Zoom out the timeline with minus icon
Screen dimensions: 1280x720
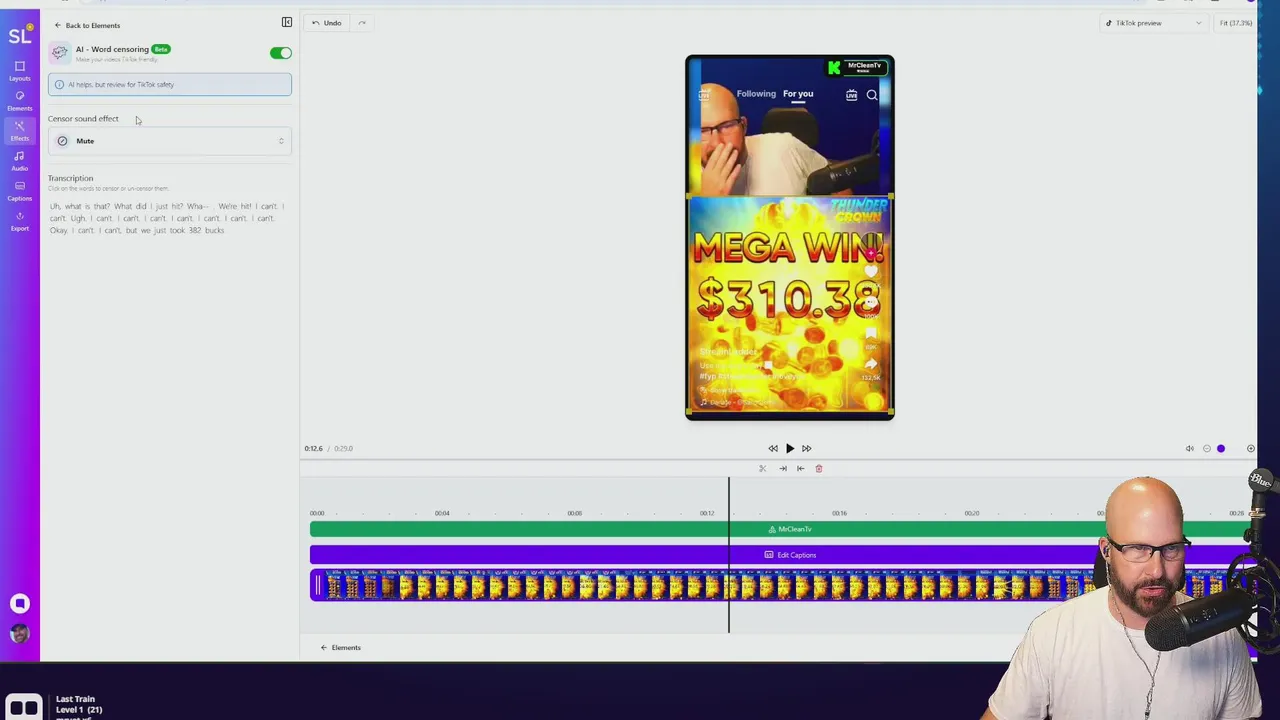(1206, 448)
